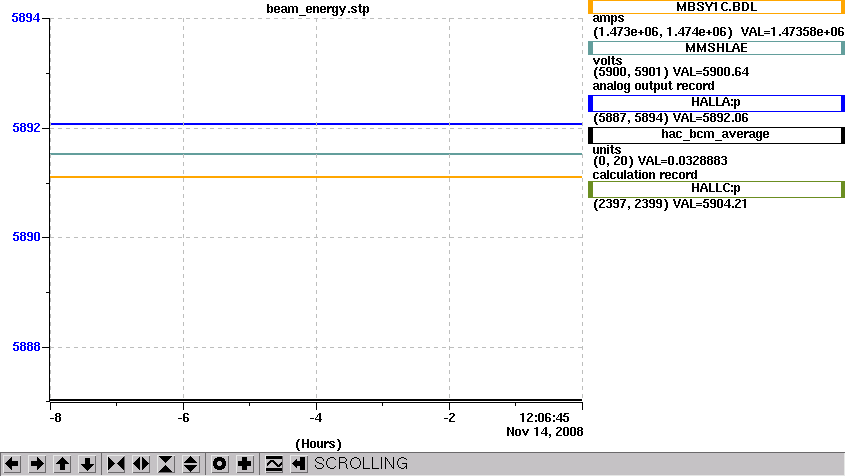
Task: Select the MBSY1C.BDL curve legend entry
Action: coord(716,7)
